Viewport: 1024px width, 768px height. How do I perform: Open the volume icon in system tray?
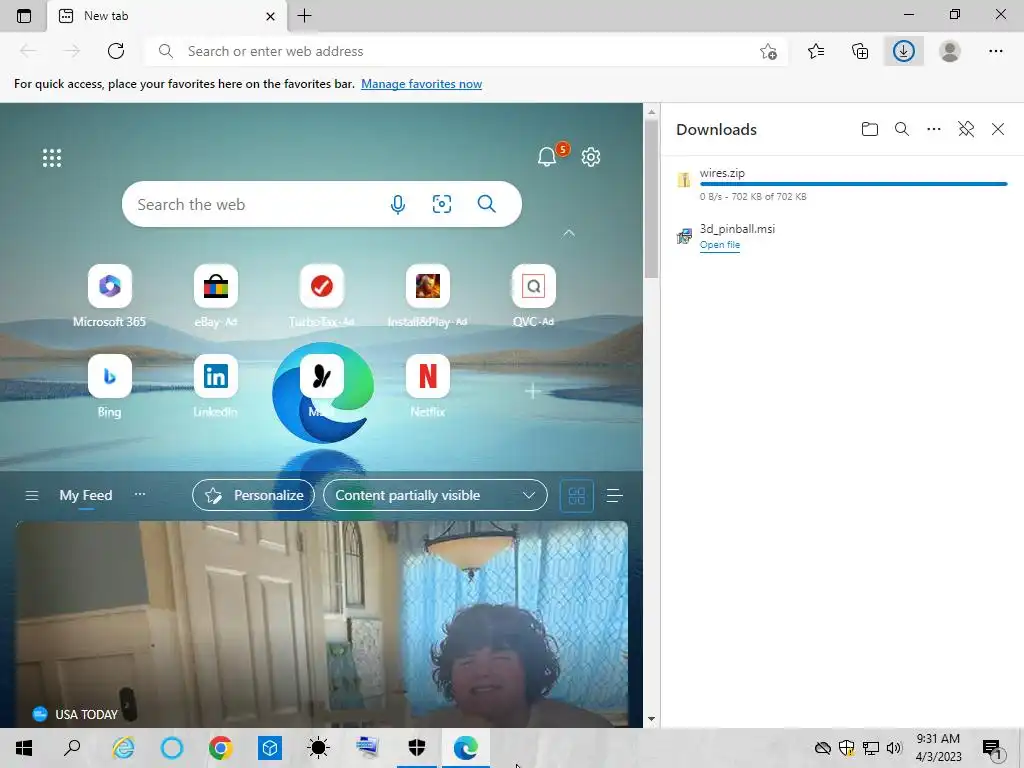(894, 748)
